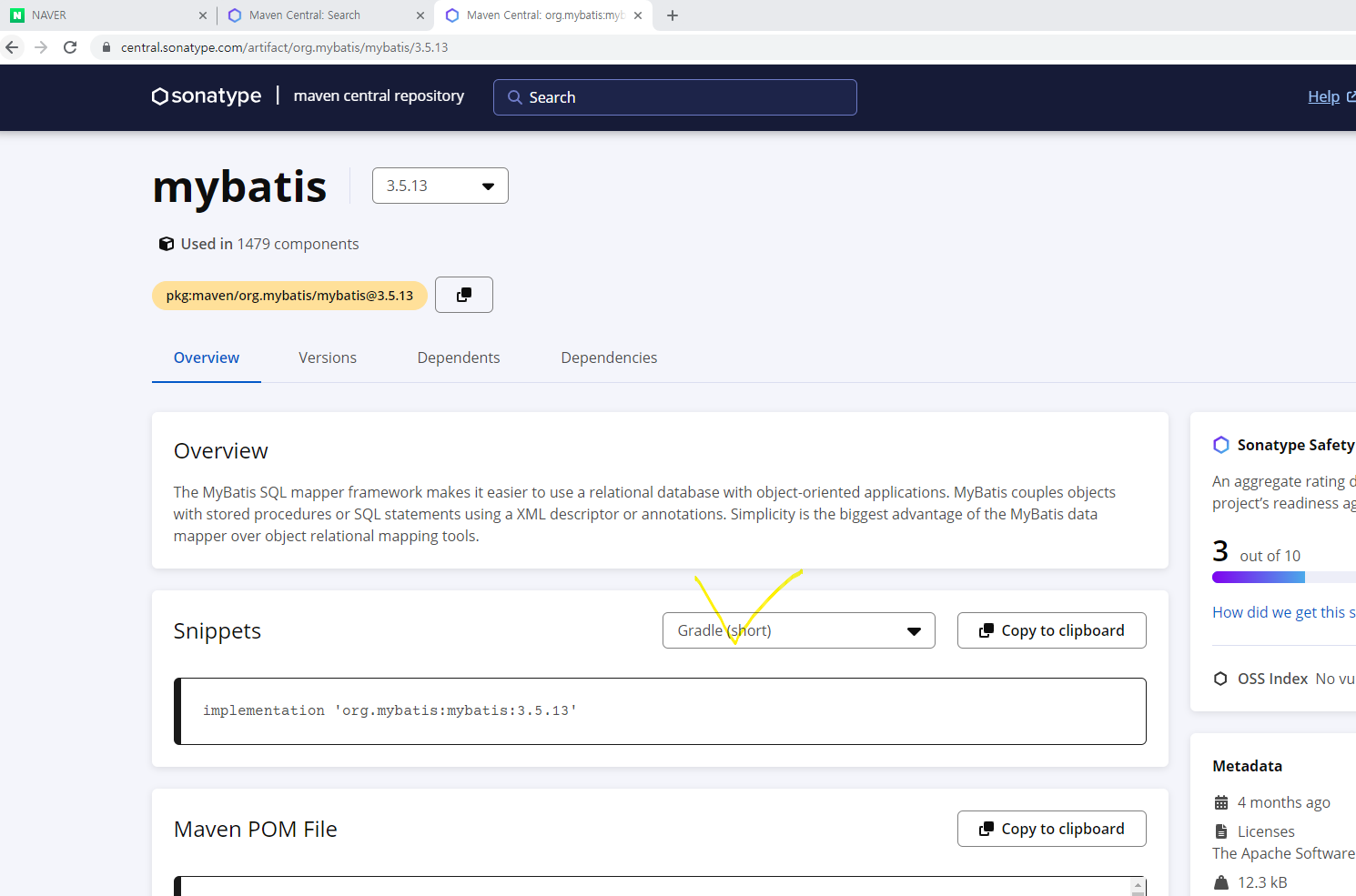Open the Help link
Image resolution: width=1356 pixels, height=896 pixels.
pos(1324,96)
